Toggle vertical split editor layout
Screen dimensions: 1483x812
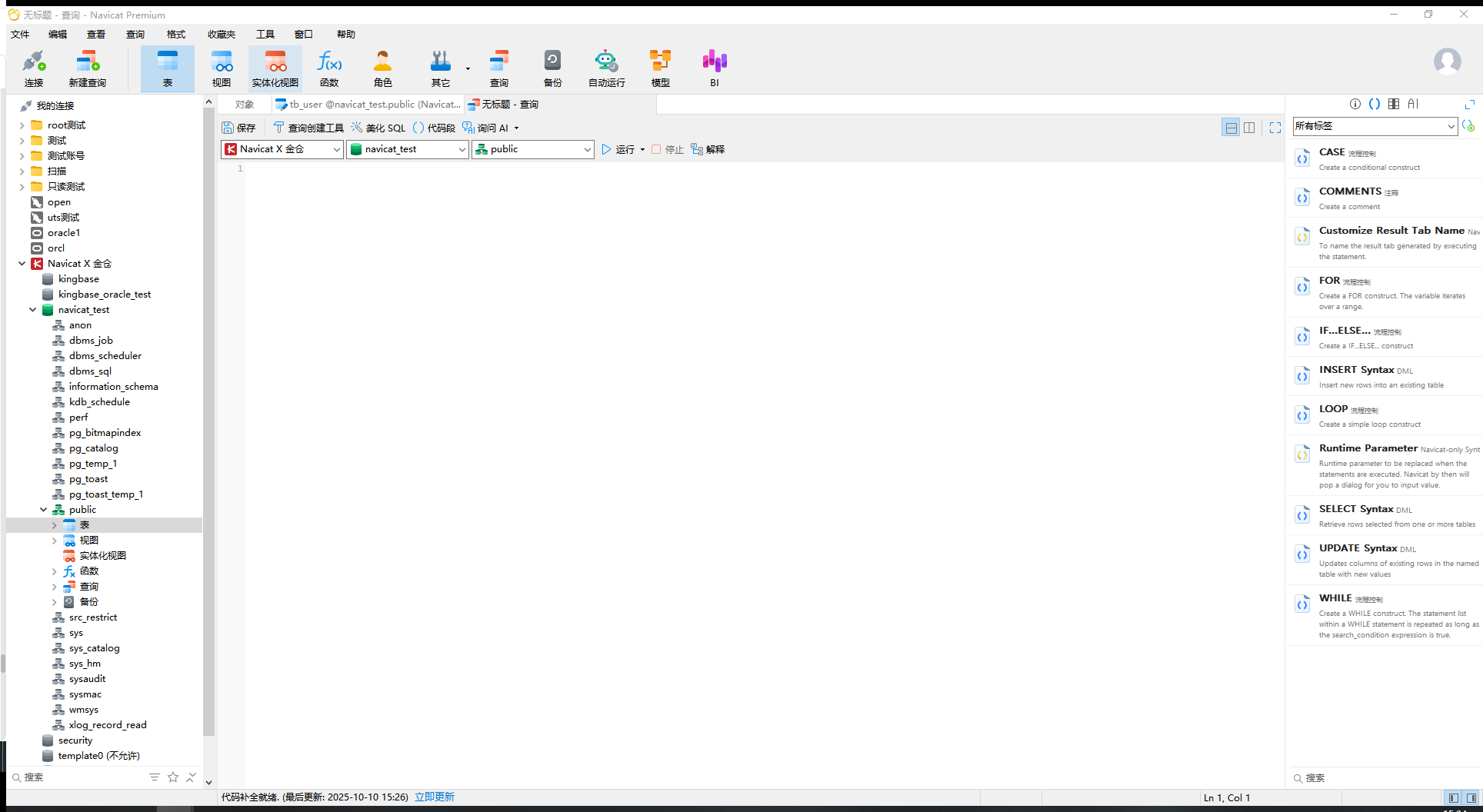1249,128
